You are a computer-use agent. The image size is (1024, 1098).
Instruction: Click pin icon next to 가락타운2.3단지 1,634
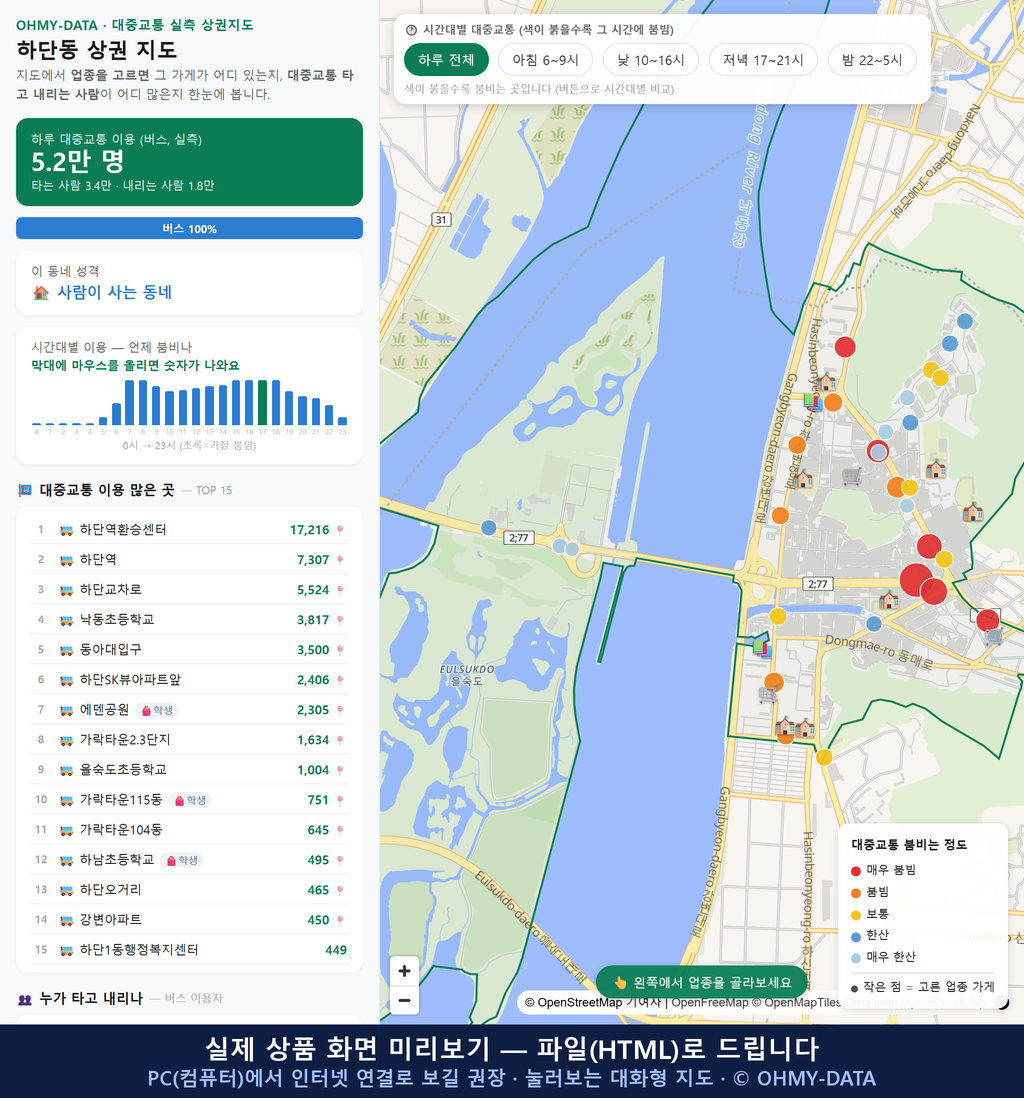[340, 740]
